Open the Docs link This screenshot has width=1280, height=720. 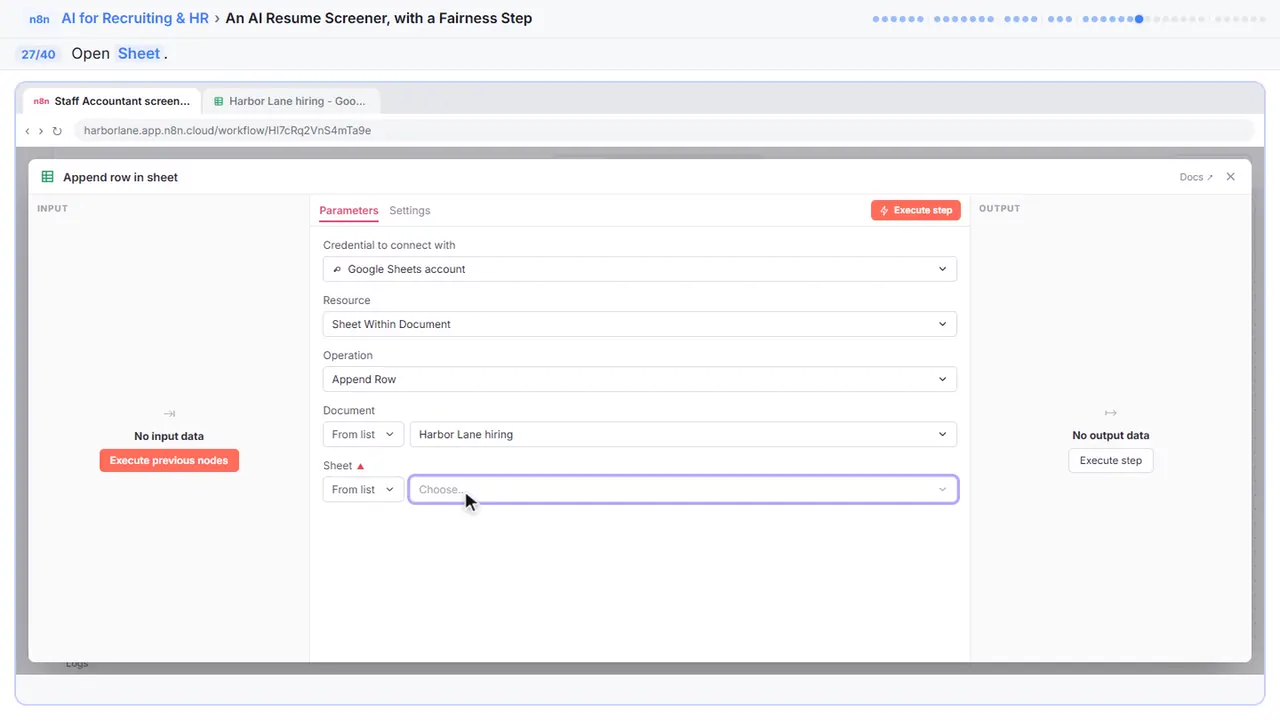[1196, 177]
